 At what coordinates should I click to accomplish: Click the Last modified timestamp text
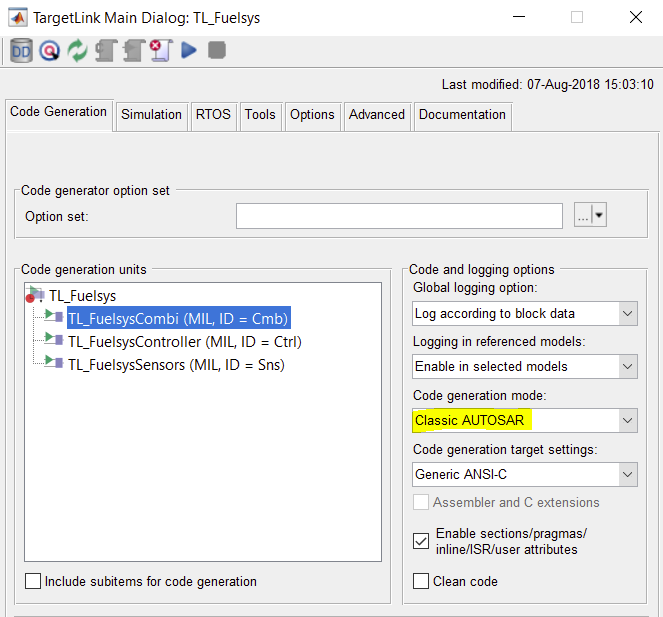pos(548,85)
